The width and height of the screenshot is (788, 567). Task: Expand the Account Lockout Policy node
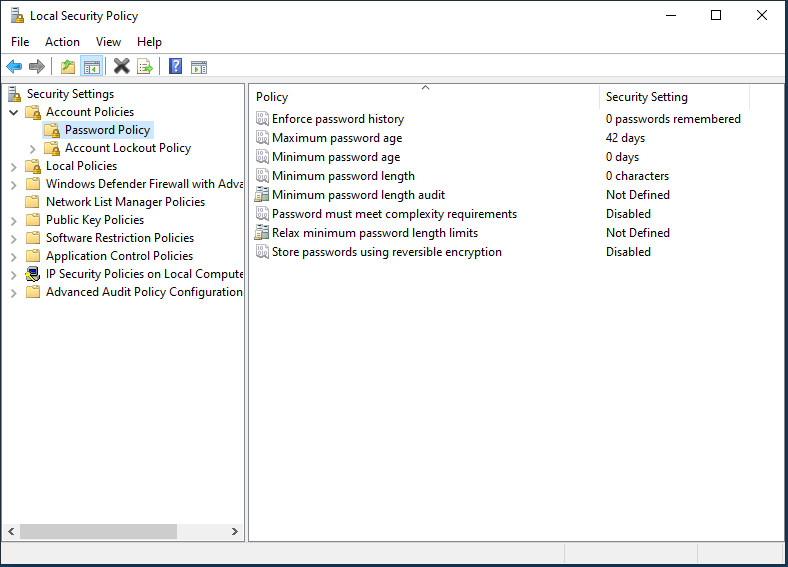tap(33, 149)
